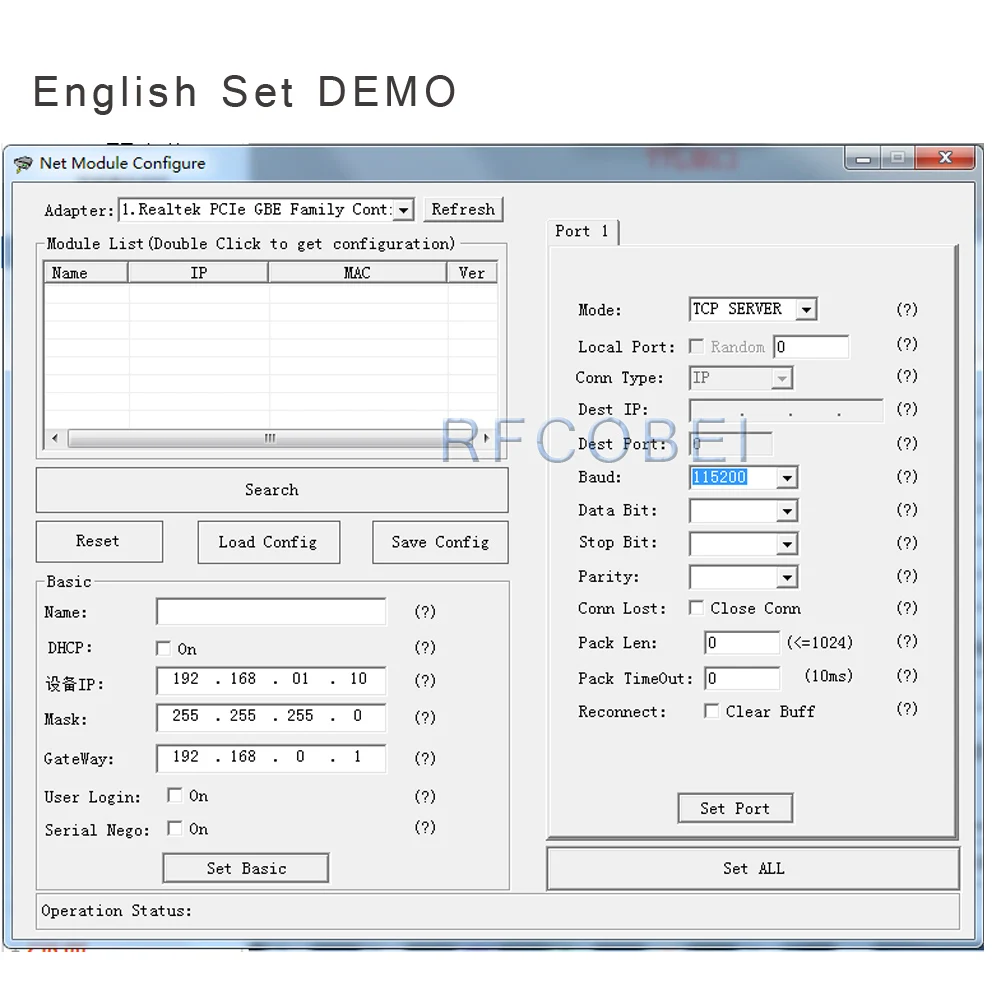This screenshot has width=1000, height=1000.
Task: Expand the Mode TCP SERVER dropdown
Action: coord(806,310)
